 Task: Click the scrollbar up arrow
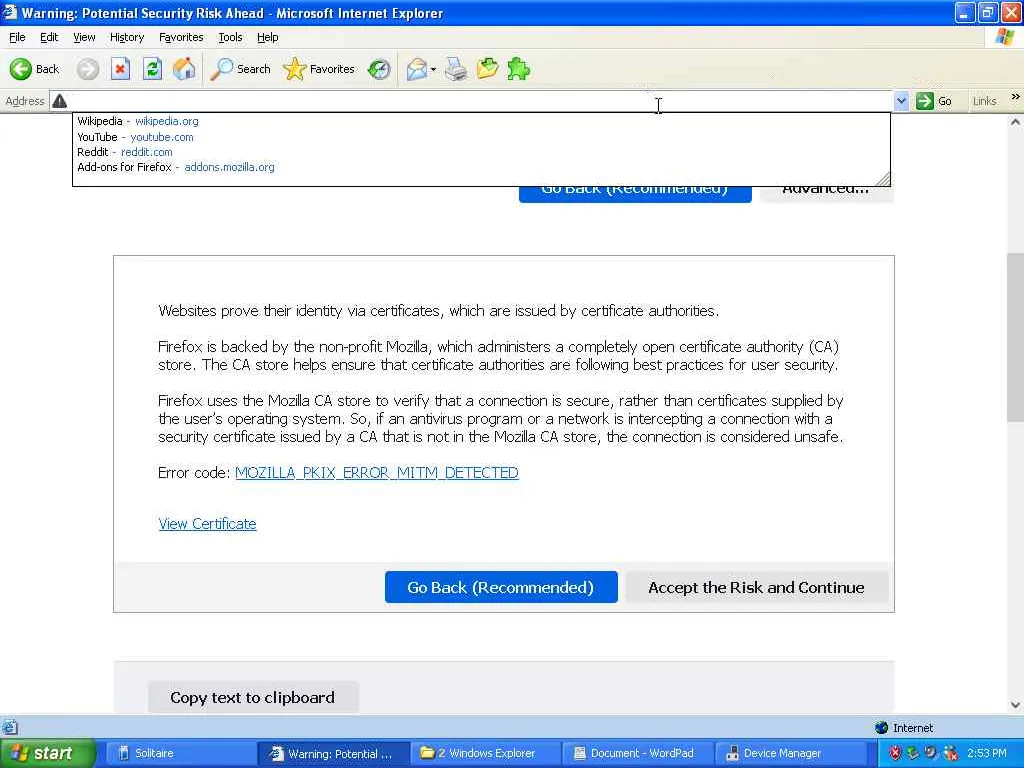[x=1015, y=122]
